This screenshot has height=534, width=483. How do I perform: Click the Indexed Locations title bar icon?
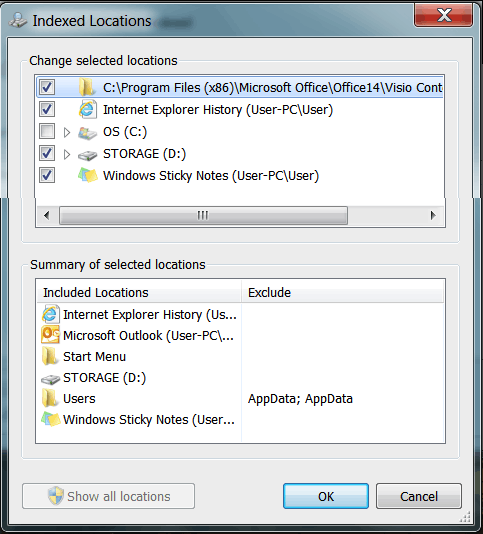coord(18,20)
